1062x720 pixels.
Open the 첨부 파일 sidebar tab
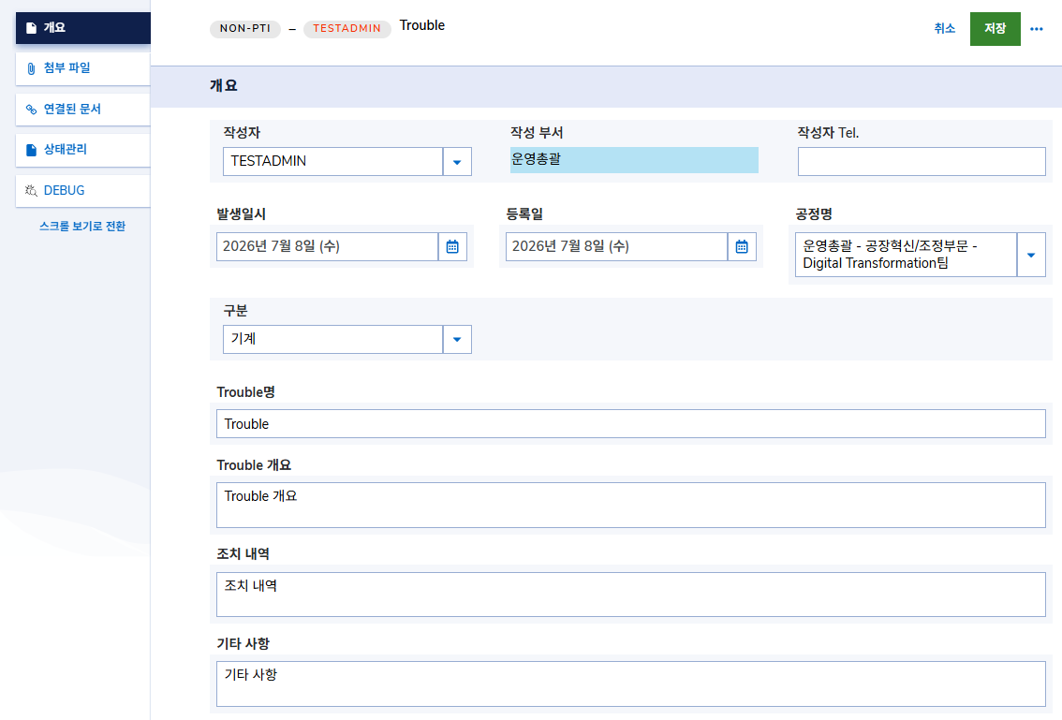[83, 68]
